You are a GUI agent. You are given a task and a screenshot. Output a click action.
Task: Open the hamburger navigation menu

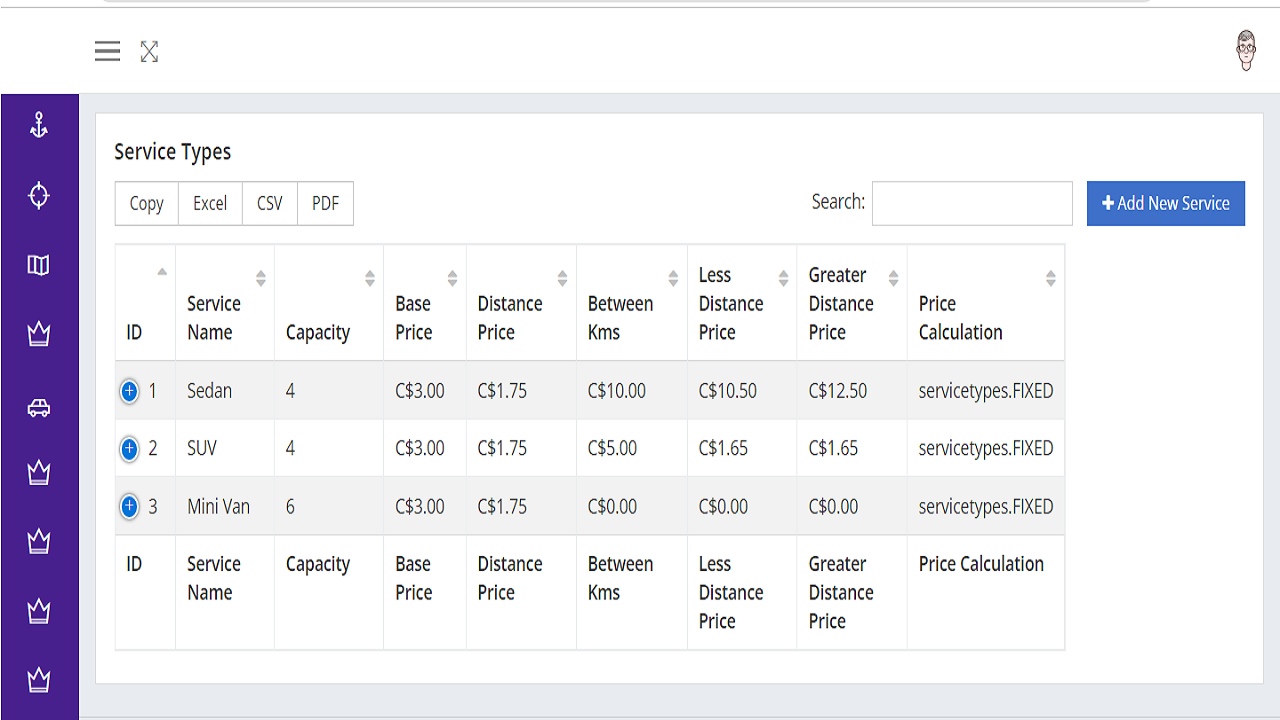pyautogui.click(x=107, y=52)
